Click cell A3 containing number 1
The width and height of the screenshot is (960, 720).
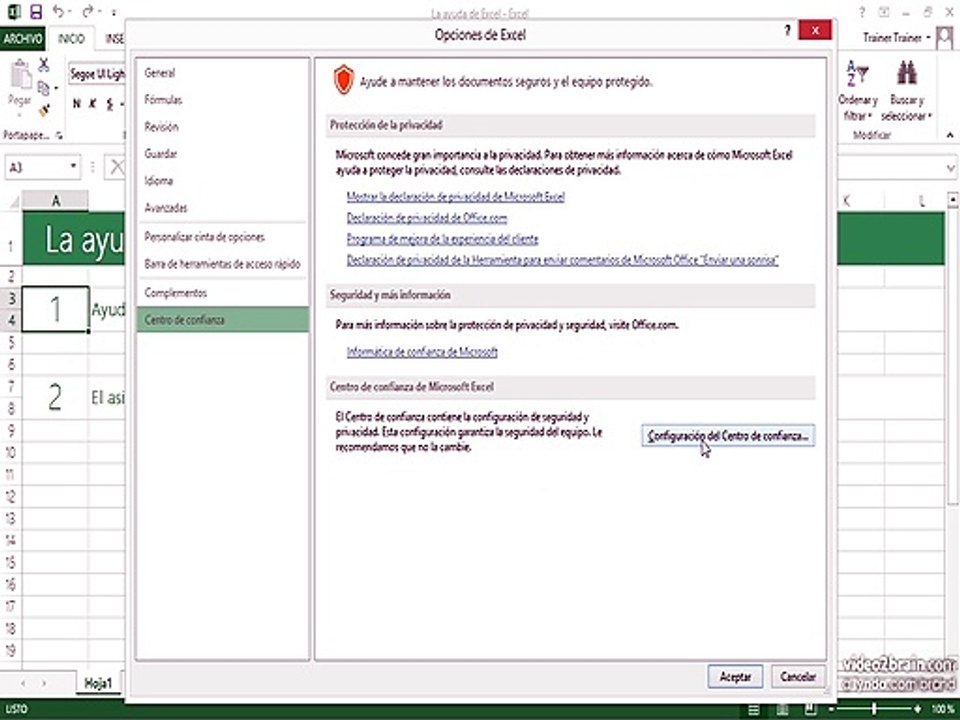pyautogui.click(x=55, y=309)
